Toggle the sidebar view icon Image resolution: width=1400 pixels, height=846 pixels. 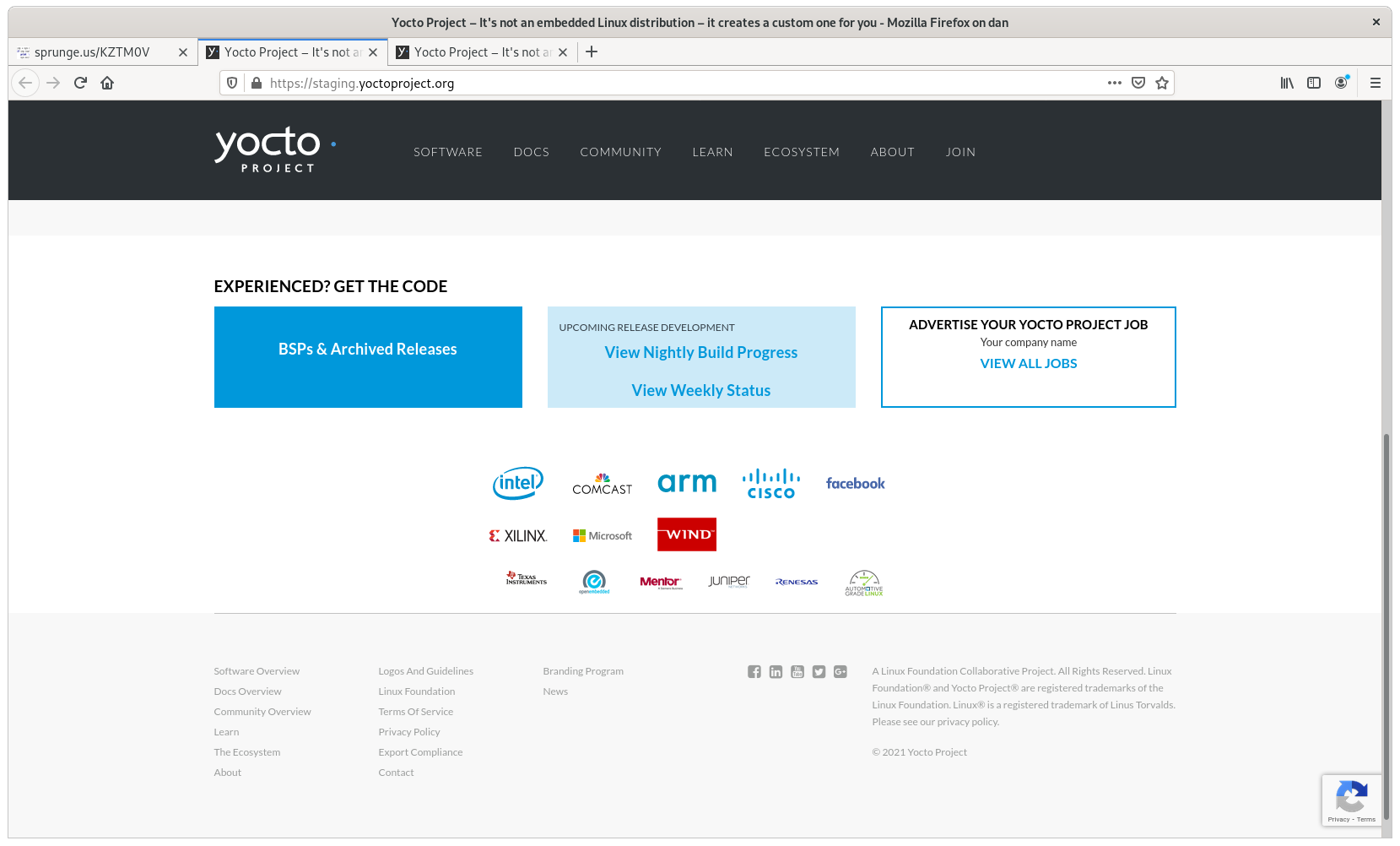[x=1314, y=83]
